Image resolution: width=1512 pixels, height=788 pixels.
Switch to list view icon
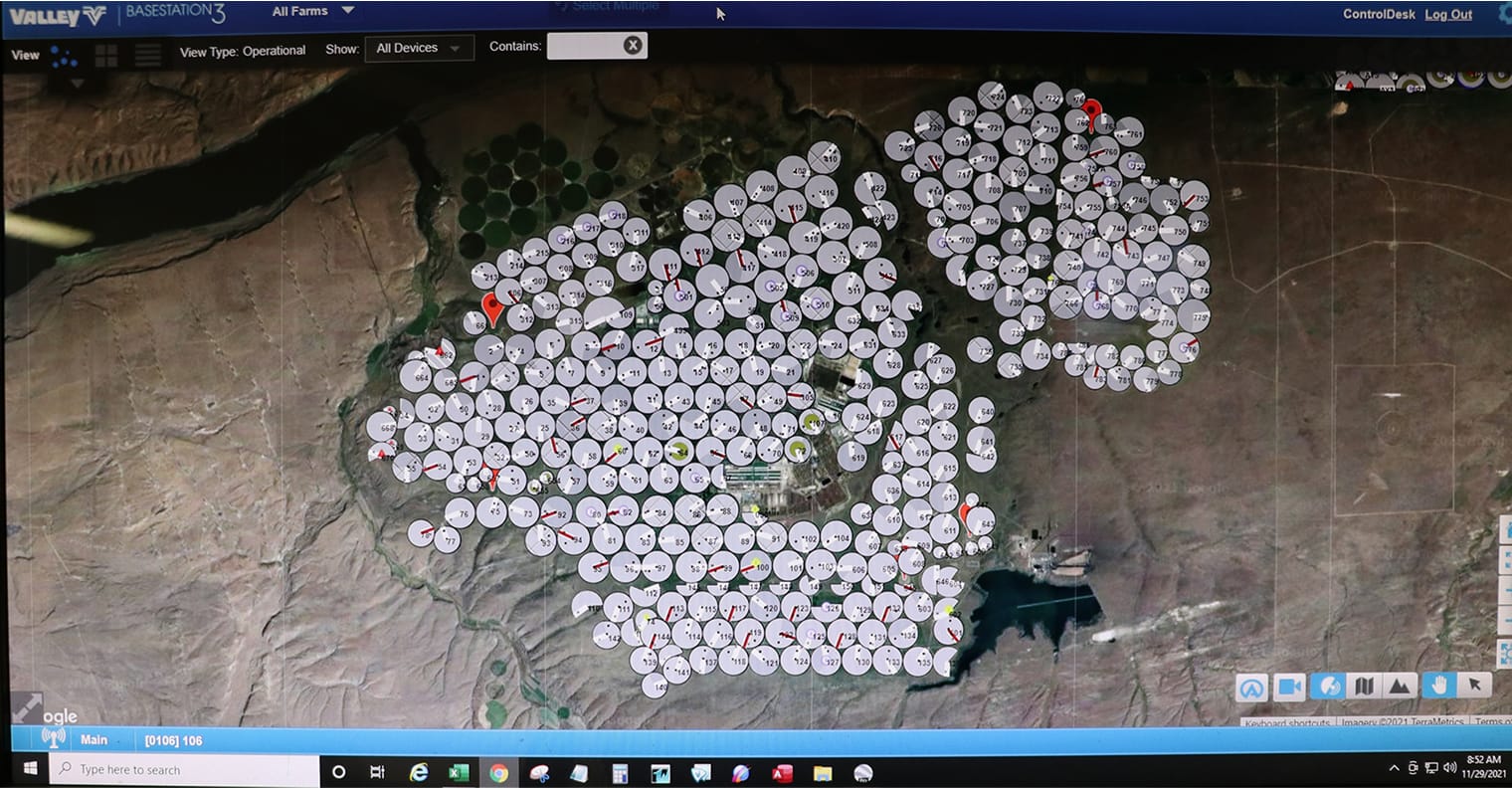click(x=147, y=55)
